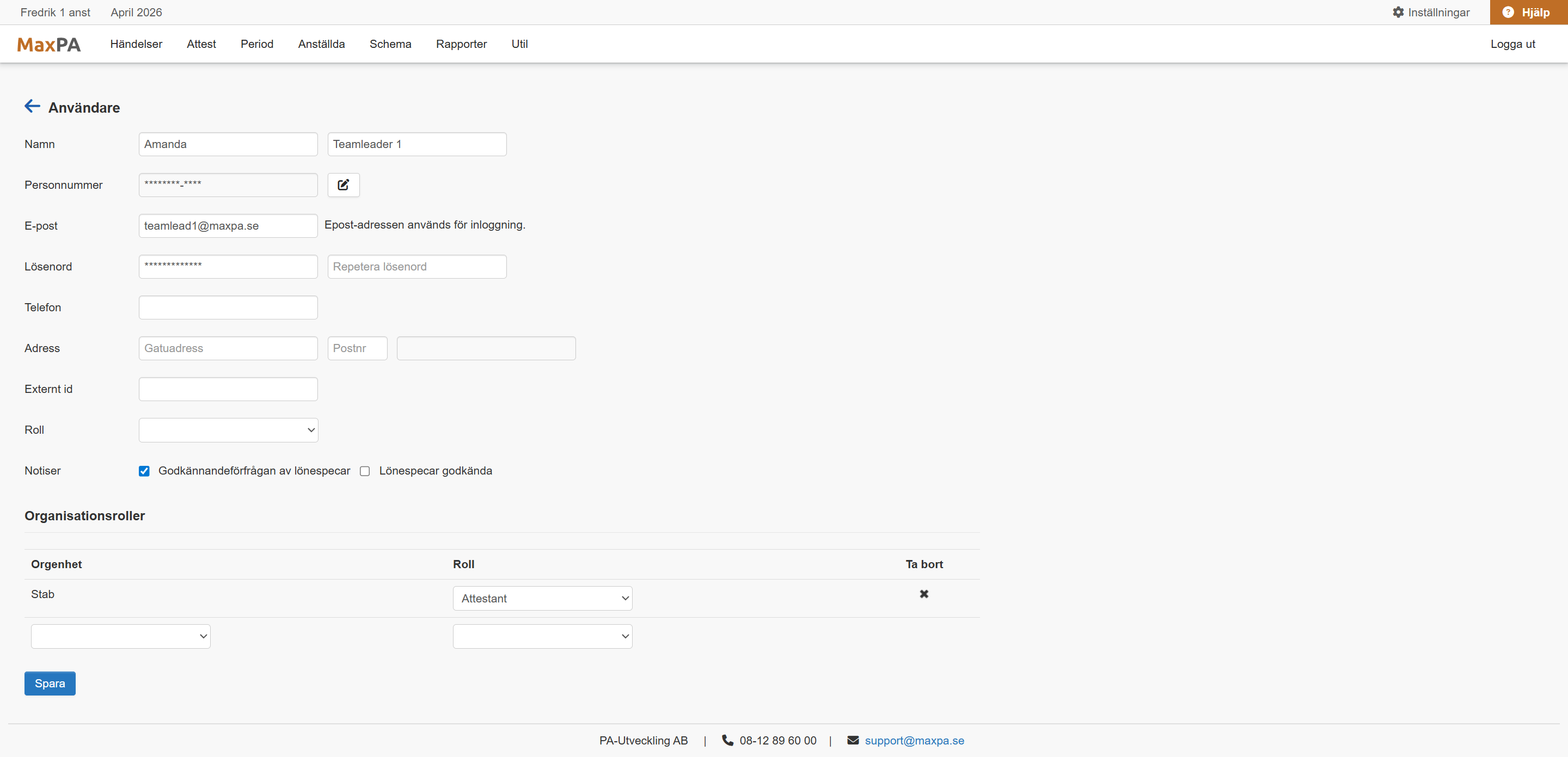Click the last name field Teamleader 1
This screenshot has width=1568, height=757.
coord(417,144)
